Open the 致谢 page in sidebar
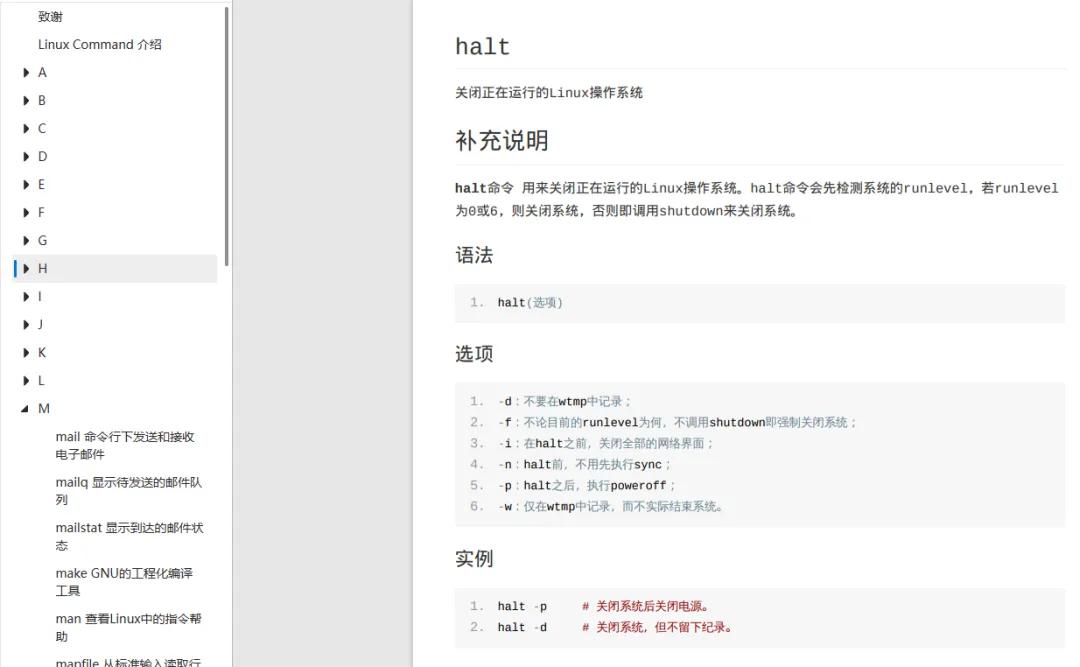Image resolution: width=1080 pixels, height=667 pixels. pos(50,17)
